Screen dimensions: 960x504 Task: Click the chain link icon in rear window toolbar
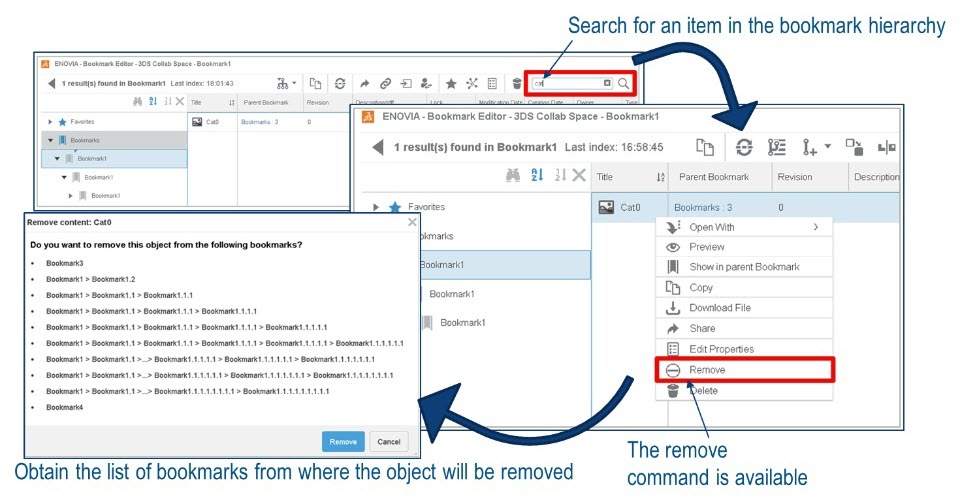pyautogui.click(x=385, y=83)
